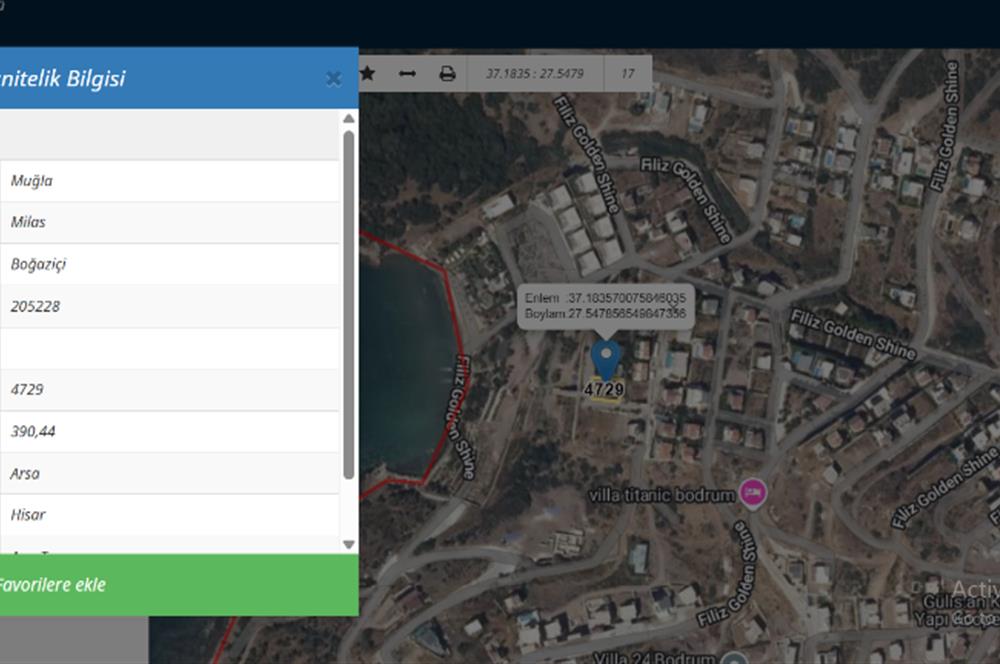This screenshot has width=1000, height=664.
Task: Click the Enlem/Boylam coordinate popup
Action: [x=605, y=306]
